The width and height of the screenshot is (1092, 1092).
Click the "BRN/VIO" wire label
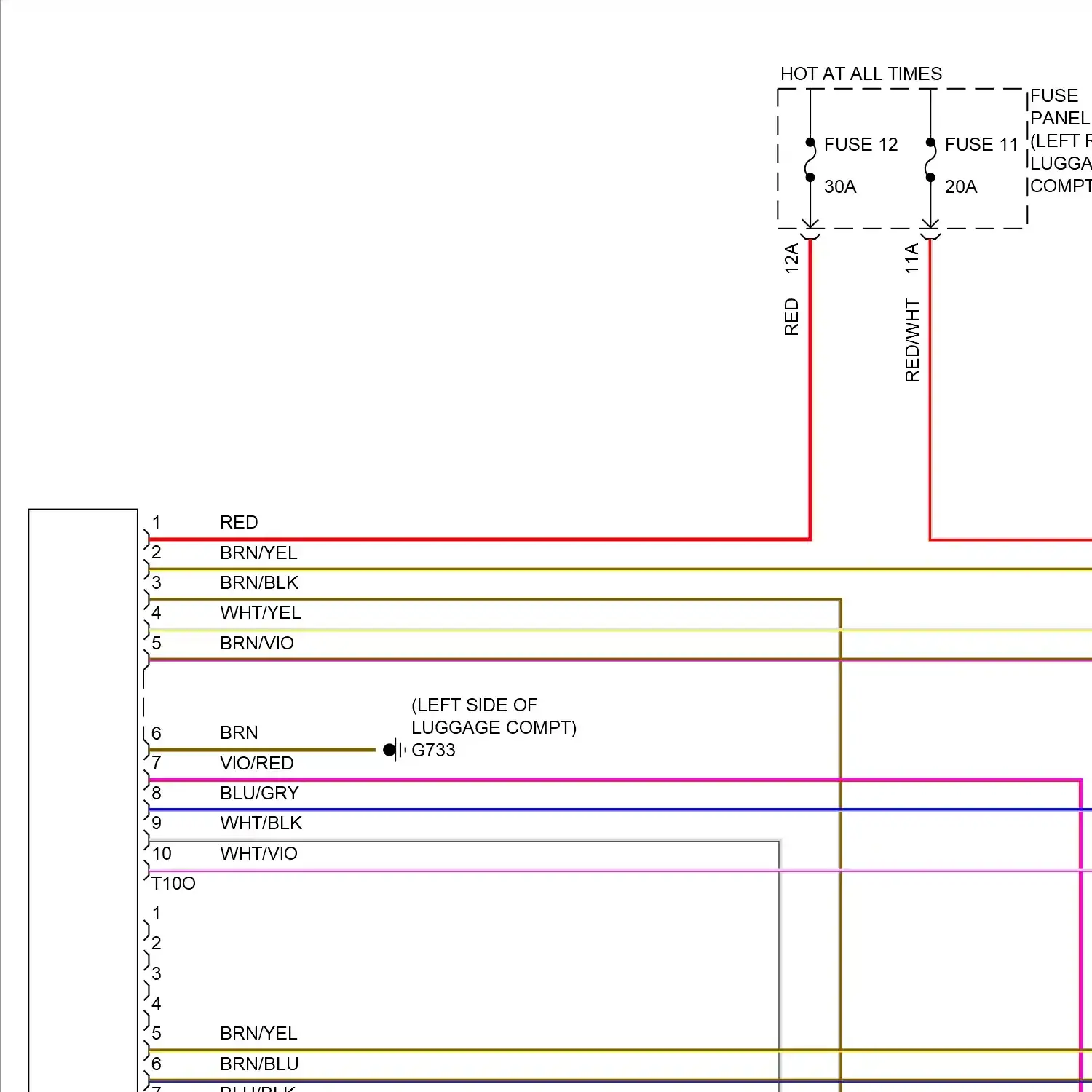tap(257, 643)
